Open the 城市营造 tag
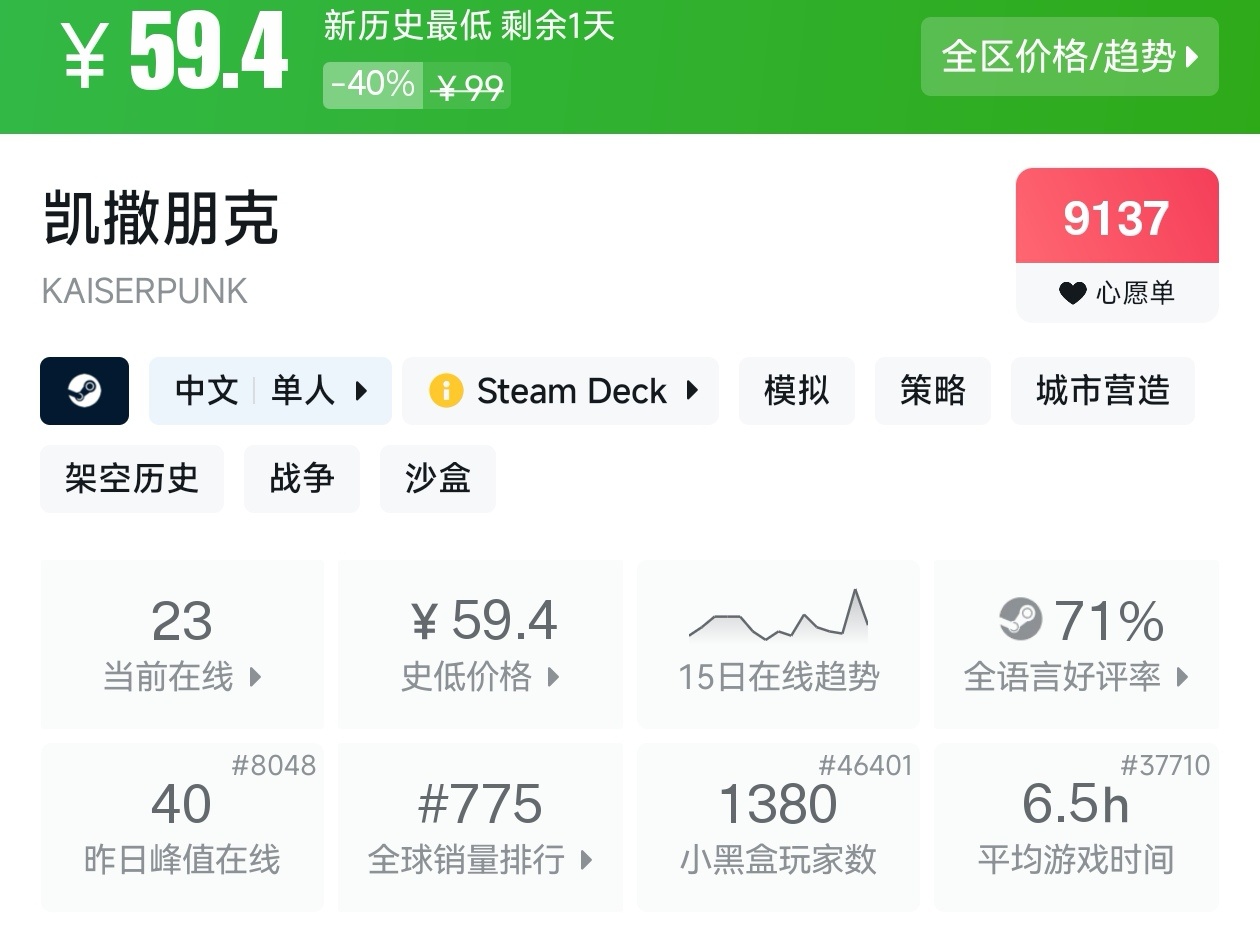 (x=1102, y=391)
